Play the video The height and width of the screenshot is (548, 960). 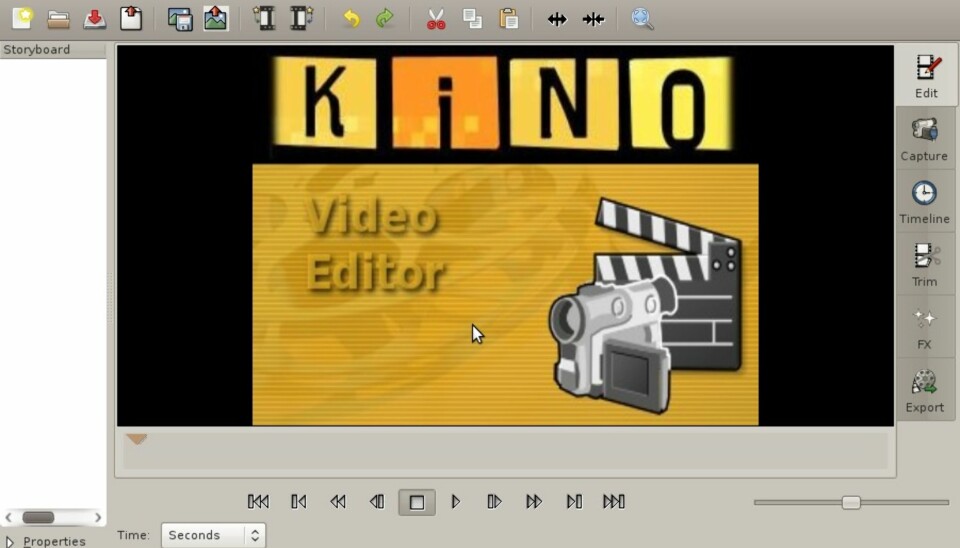coord(456,502)
